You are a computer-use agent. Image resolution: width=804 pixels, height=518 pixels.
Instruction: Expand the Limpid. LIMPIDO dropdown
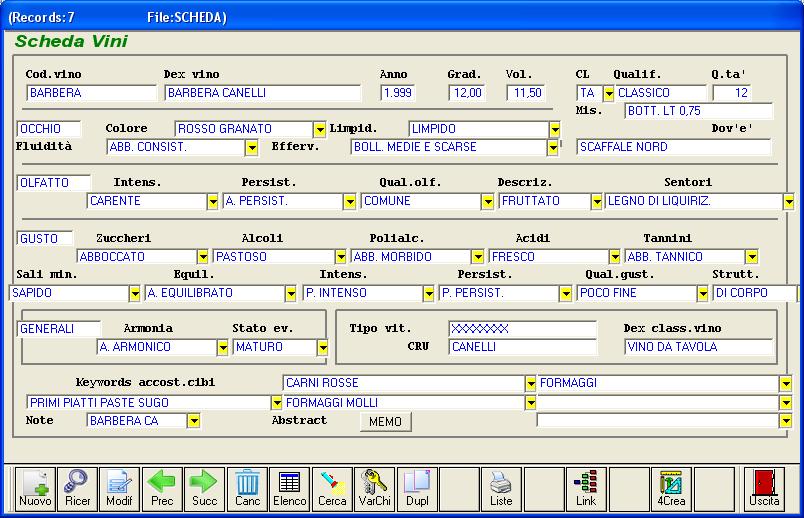tap(554, 129)
